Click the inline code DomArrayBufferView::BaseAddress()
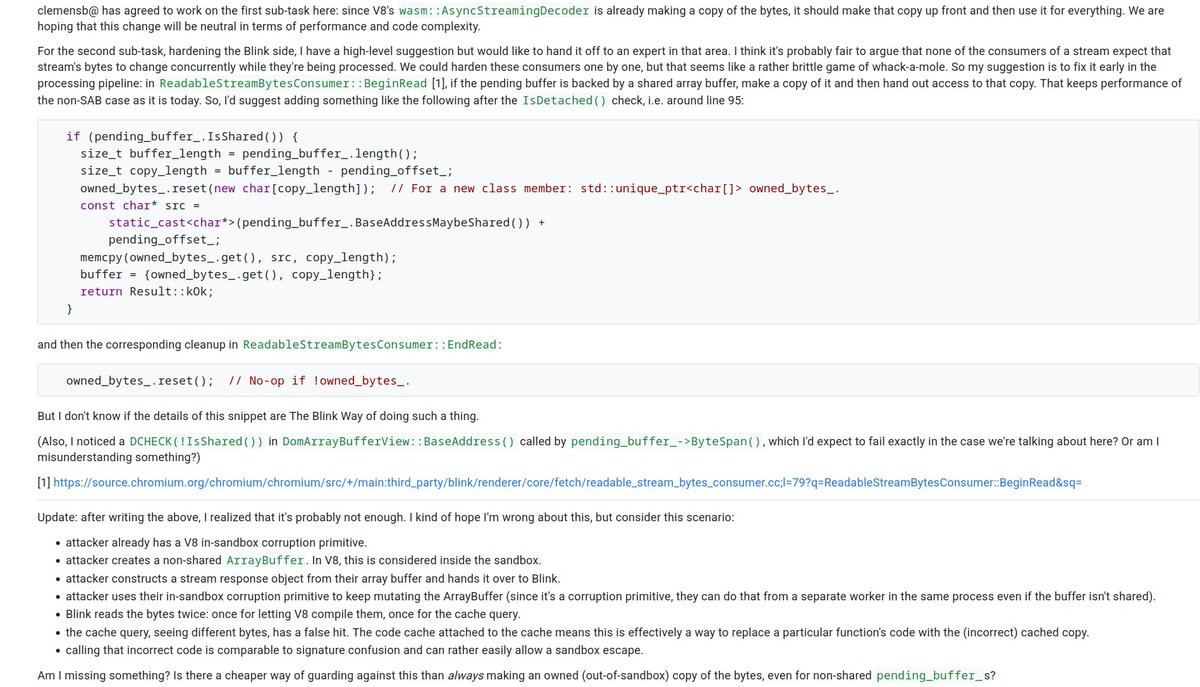The width and height of the screenshot is (1200, 687). click(x=398, y=441)
